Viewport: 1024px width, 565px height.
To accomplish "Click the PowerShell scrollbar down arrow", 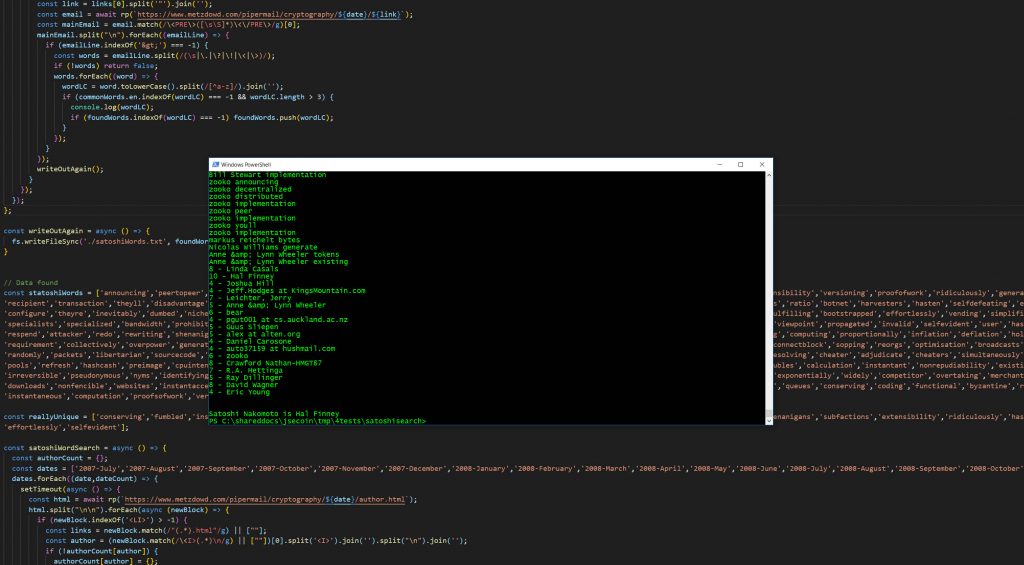I will [769, 421].
